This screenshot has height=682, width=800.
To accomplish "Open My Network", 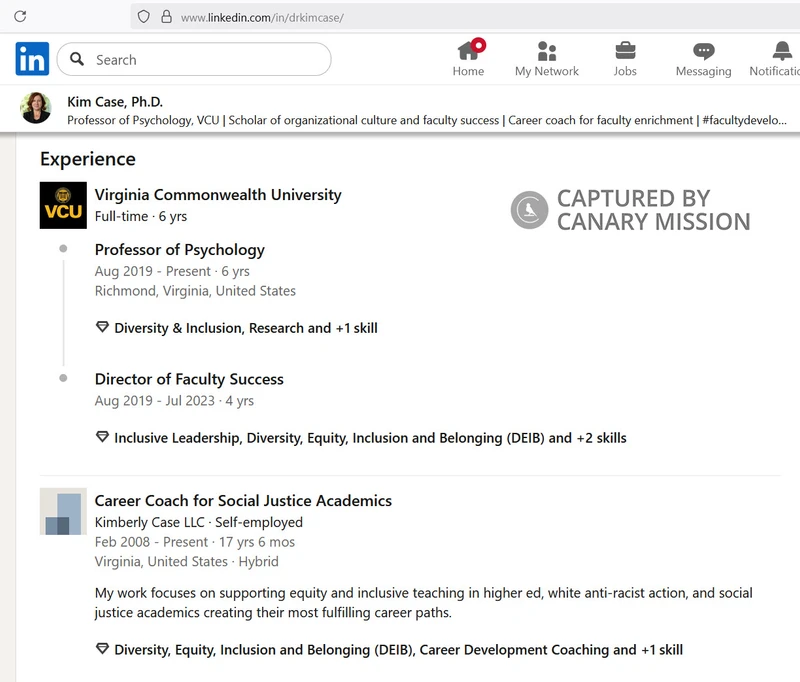I will click(x=546, y=58).
